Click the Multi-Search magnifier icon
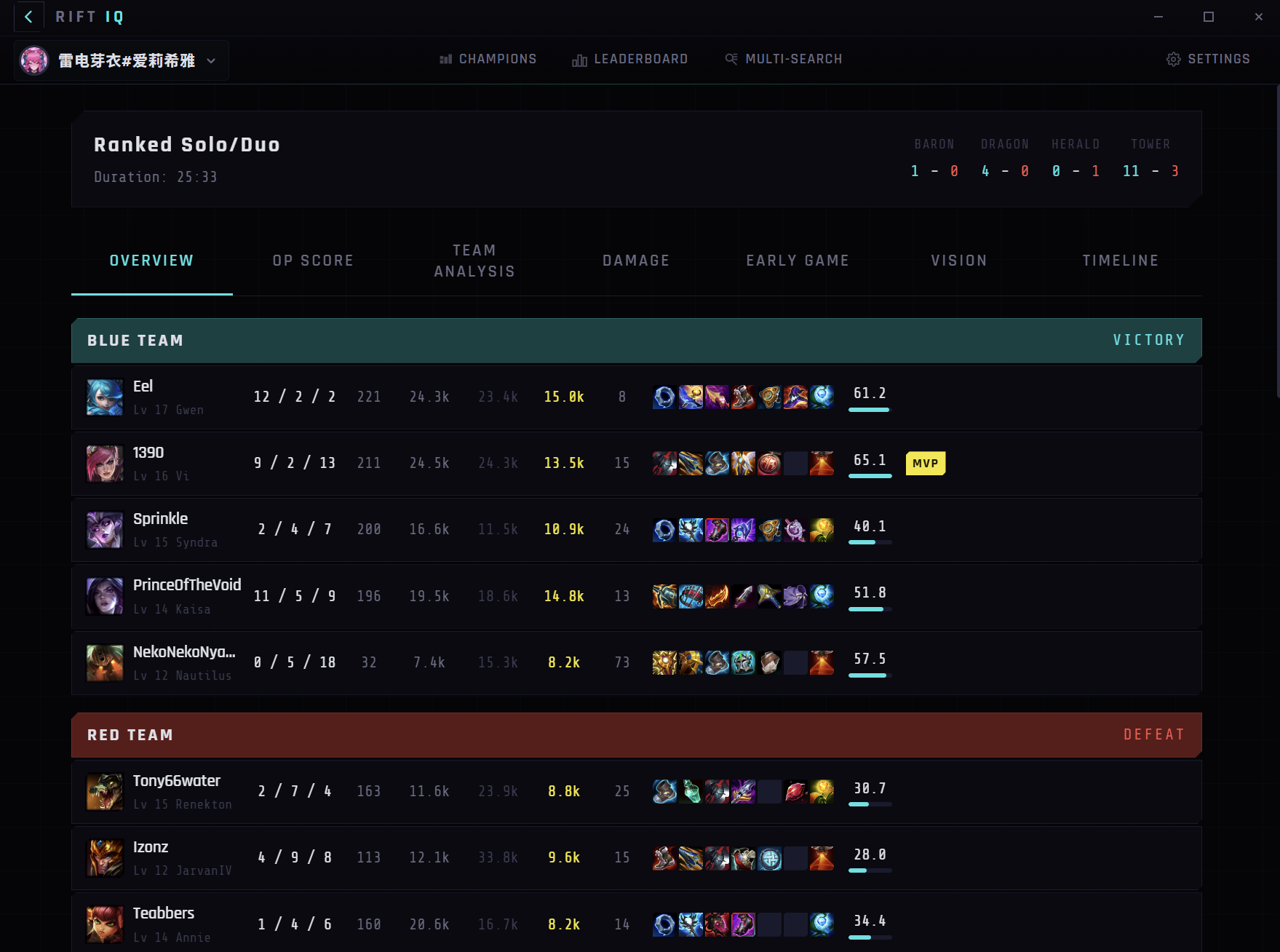Screen dimensions: 1280x952 pos(731,59)
